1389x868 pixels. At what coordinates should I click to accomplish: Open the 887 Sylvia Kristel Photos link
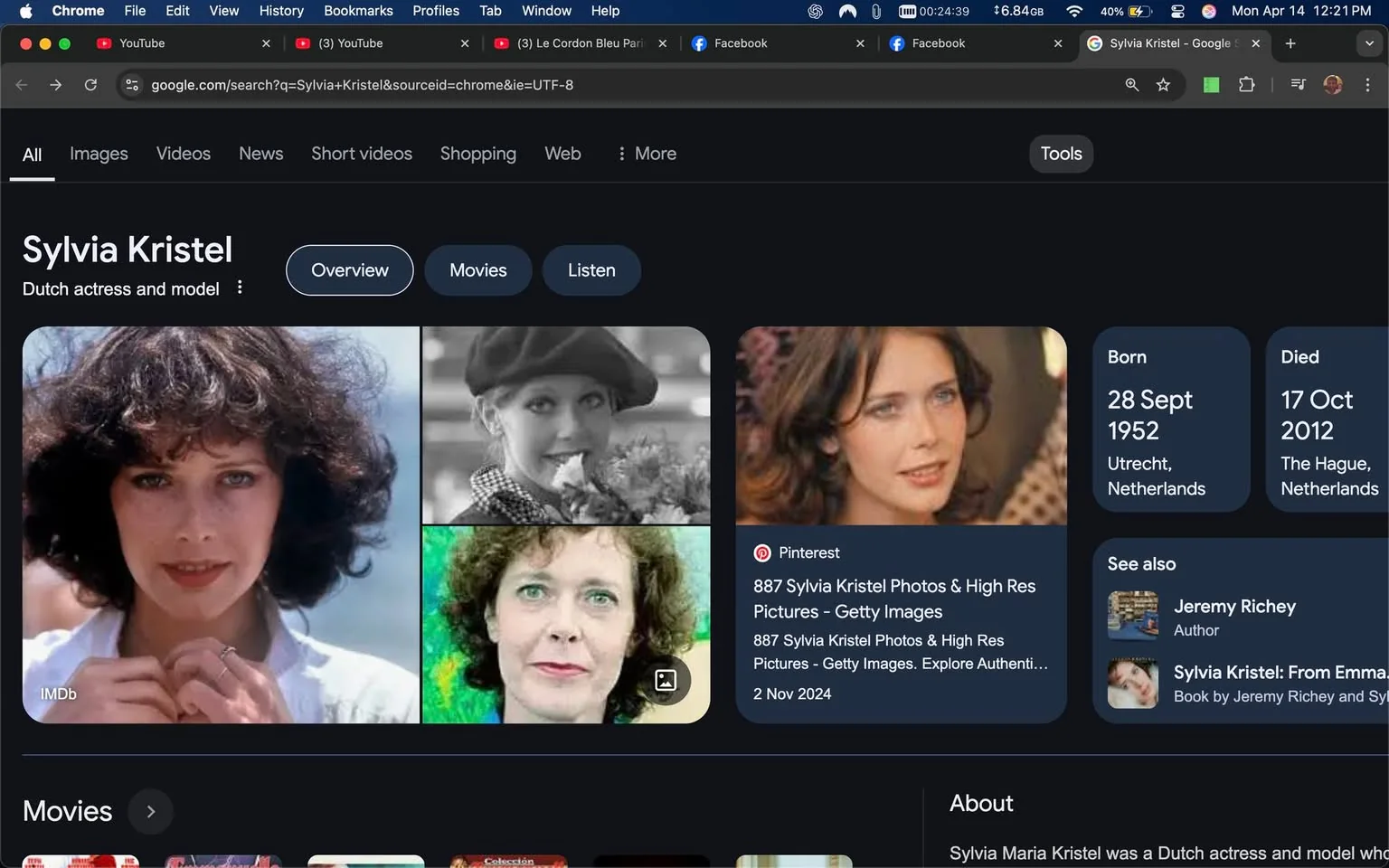pyautogui.click(x=894, y=599)
